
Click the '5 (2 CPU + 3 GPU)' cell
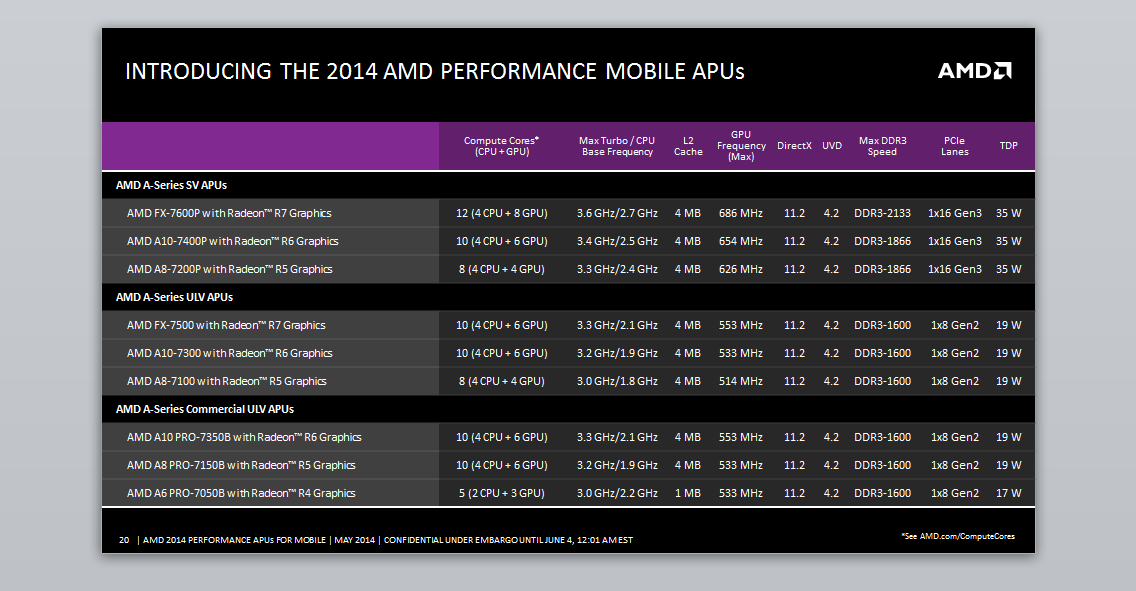[x=501, y=493]
